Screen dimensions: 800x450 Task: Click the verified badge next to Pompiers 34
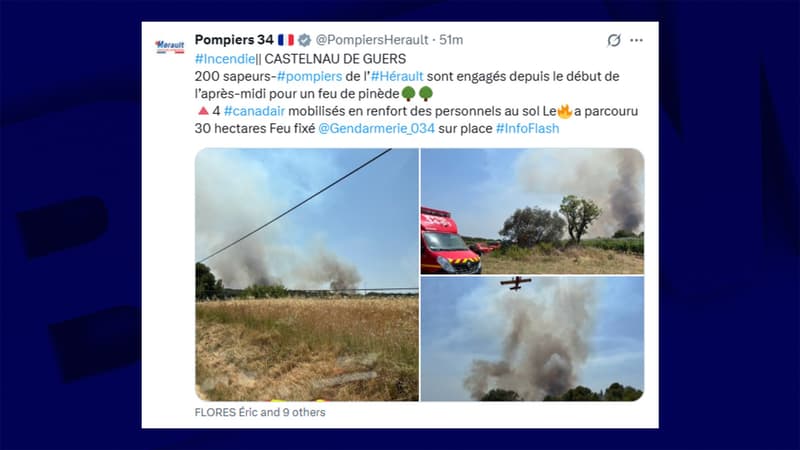pos(305,40)
